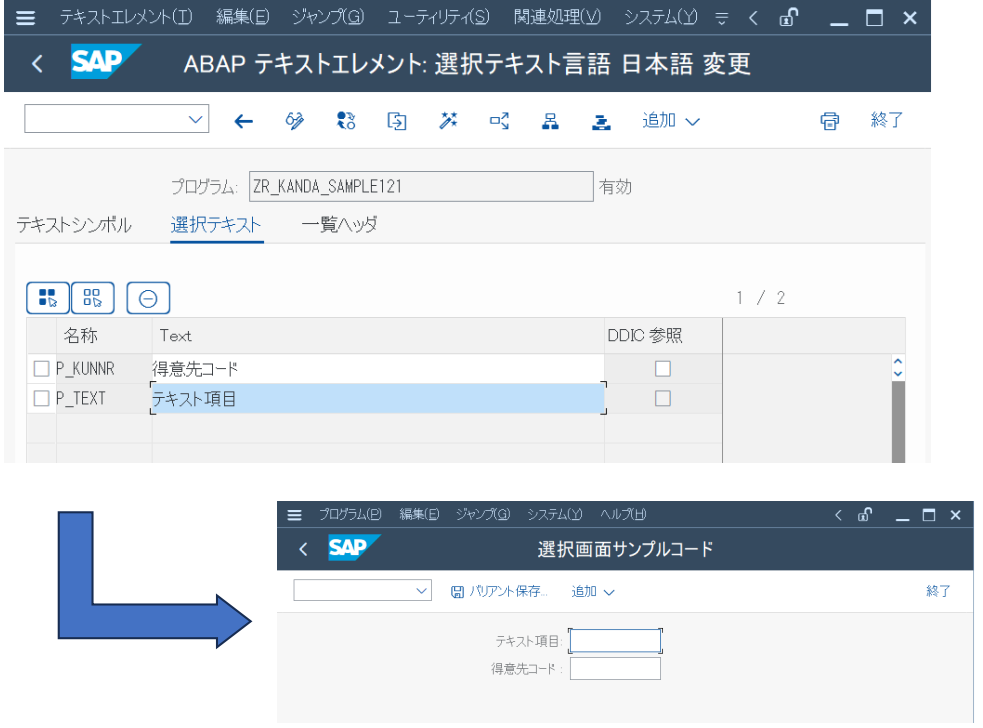Click the display/change pencil-glasses toolbar icon
Screen dimensions: 983x728
tap(295, 120)
